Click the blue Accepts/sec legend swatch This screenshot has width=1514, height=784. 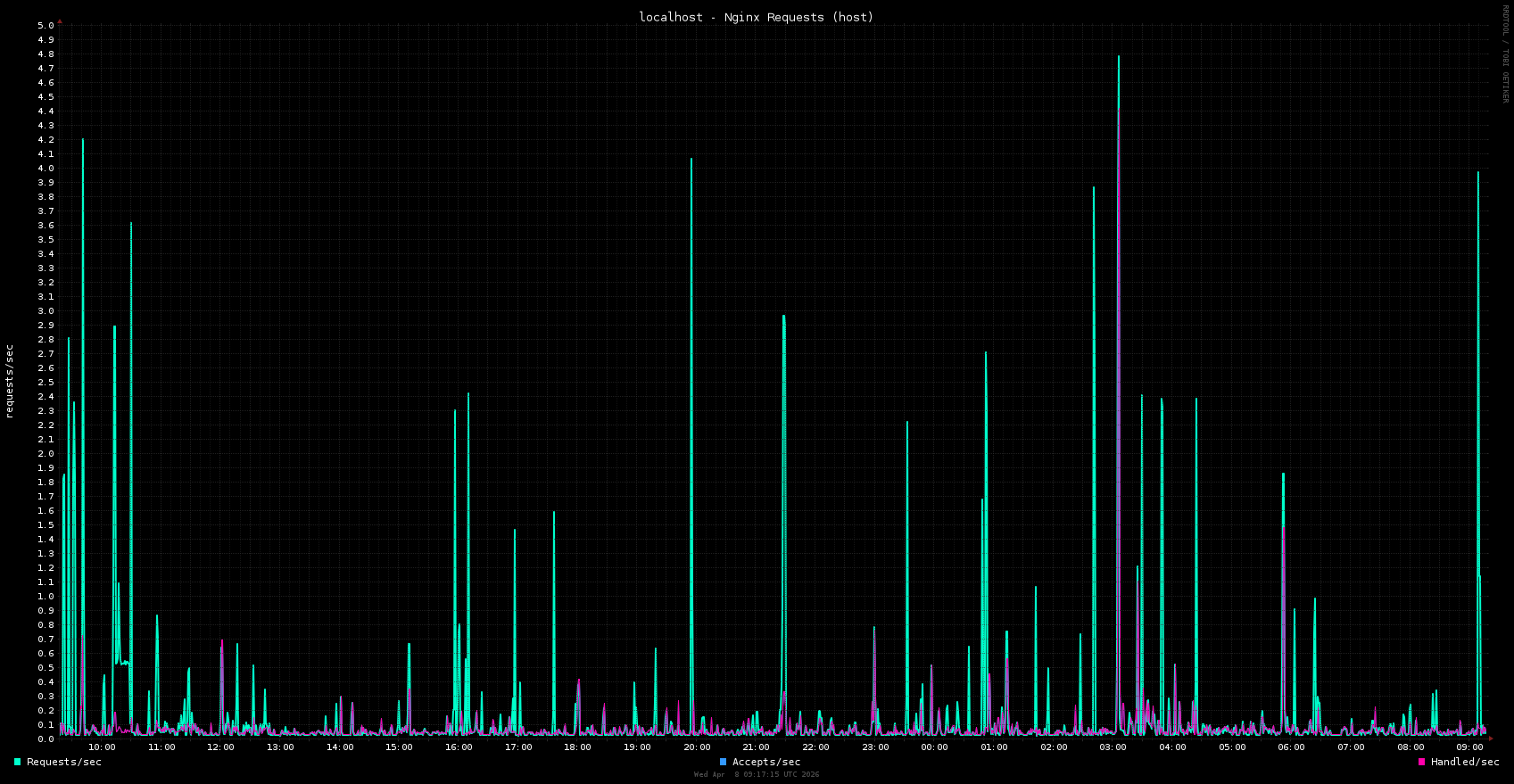723,762
